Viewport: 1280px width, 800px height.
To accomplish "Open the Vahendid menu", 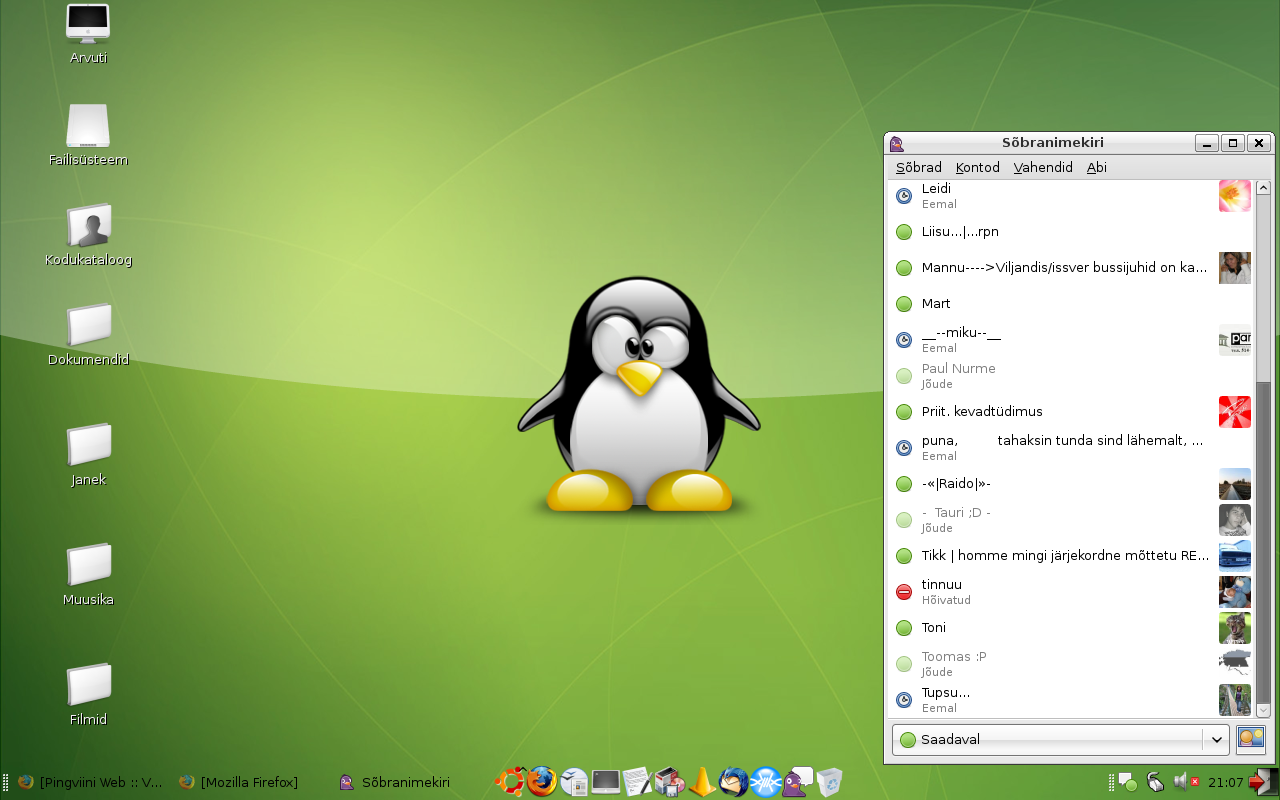I will click(1043, 167).
